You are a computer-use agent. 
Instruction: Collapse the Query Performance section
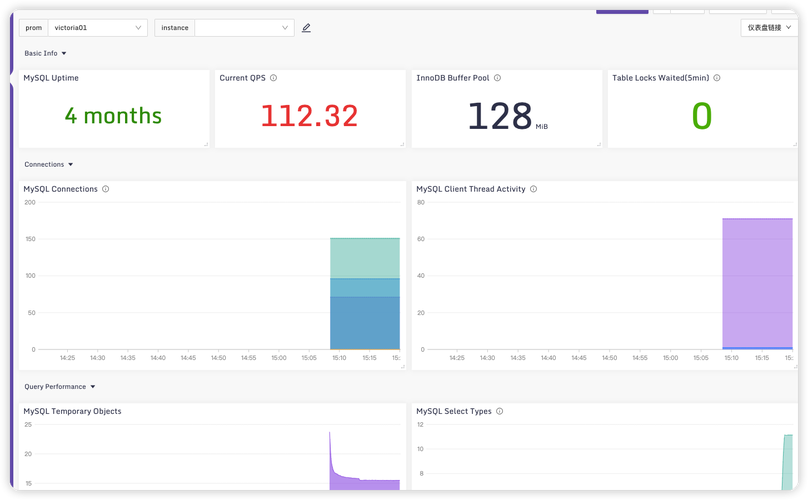(60, 387)
